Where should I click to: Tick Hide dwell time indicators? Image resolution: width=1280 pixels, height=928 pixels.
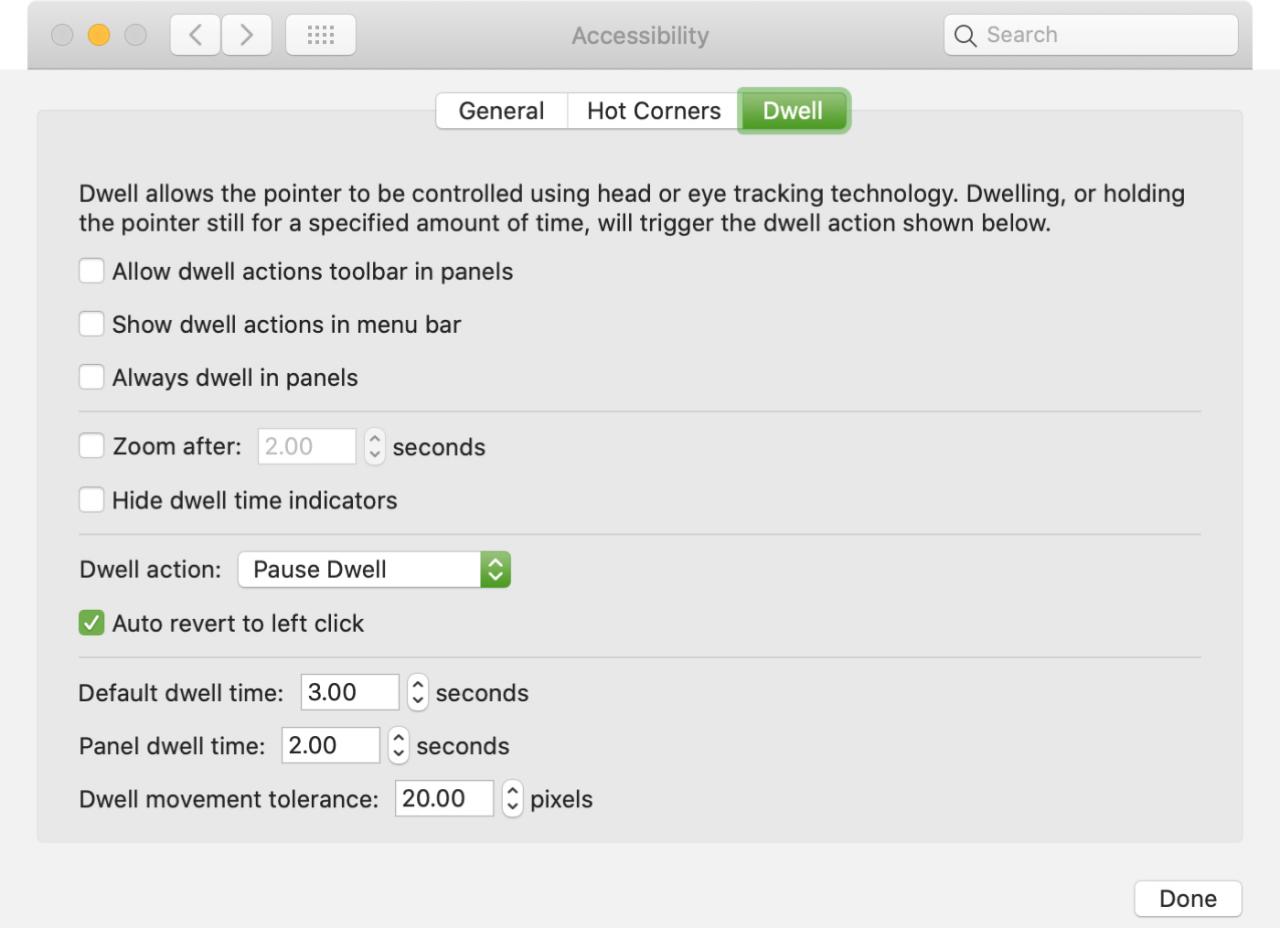[x=91, y=500]
